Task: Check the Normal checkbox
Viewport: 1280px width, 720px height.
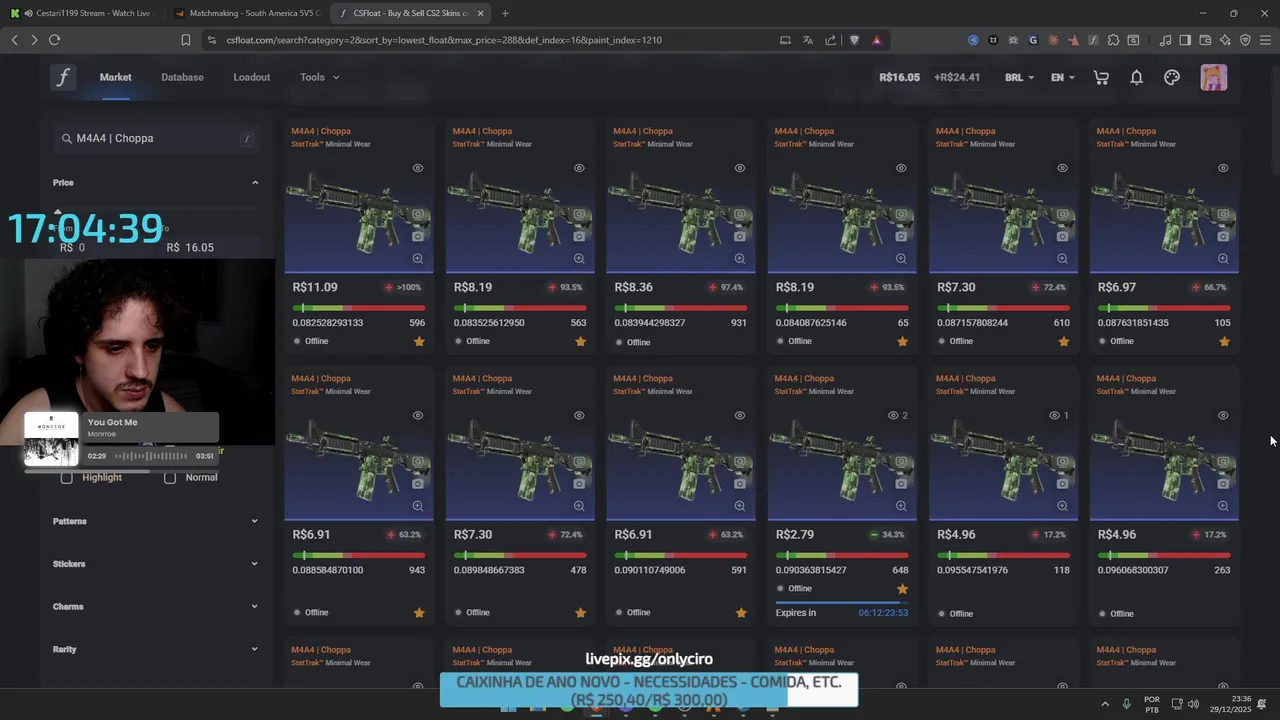Action: 170,478
